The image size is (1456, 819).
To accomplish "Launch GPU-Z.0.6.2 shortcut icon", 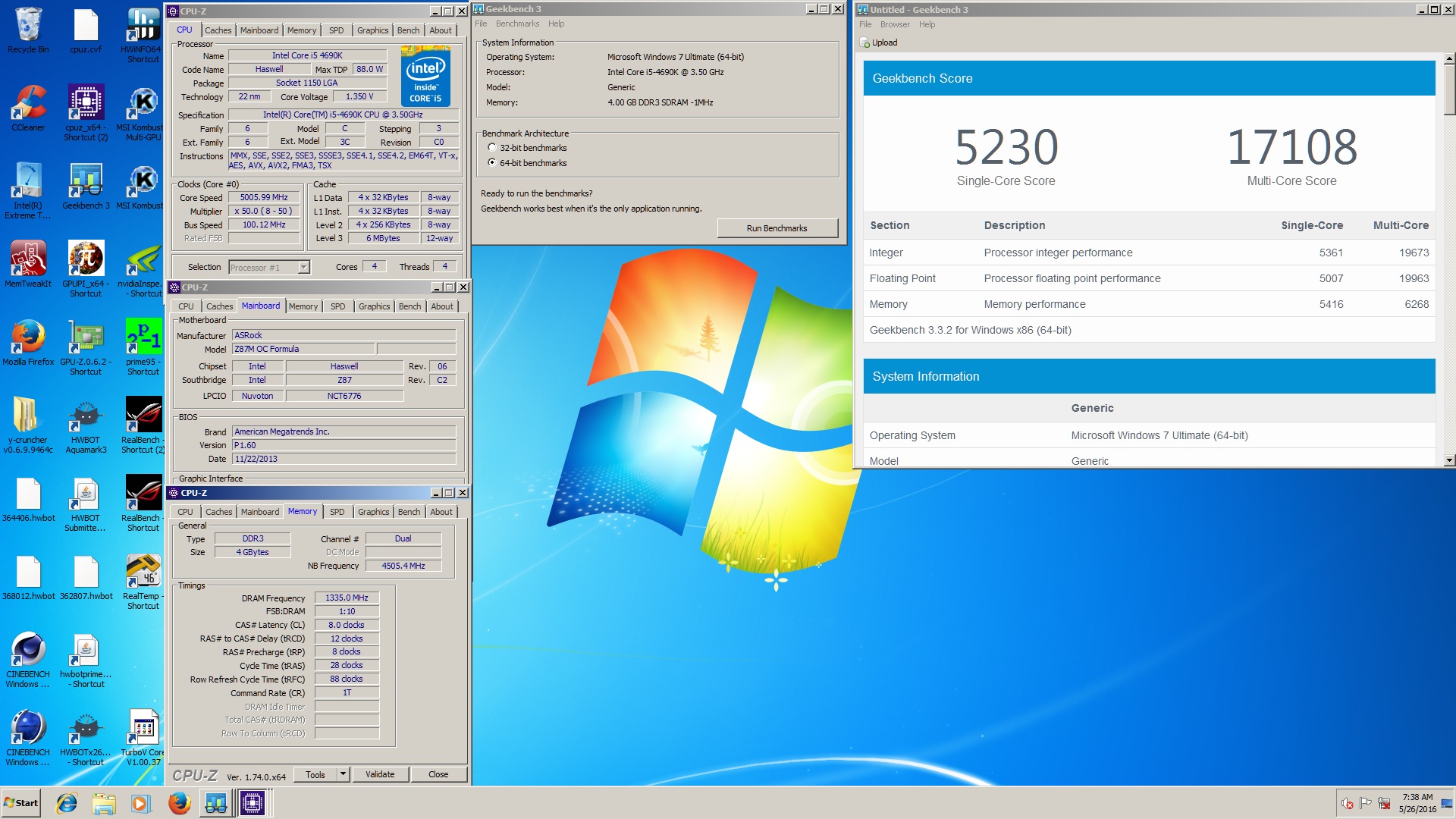I will (86, 347).
